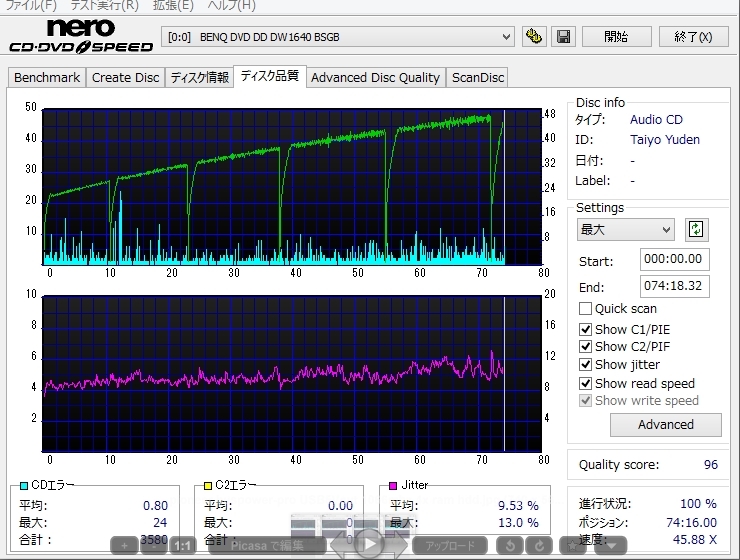Click inside the jitter graph
740x560 pixels.
tap(292, 374)
